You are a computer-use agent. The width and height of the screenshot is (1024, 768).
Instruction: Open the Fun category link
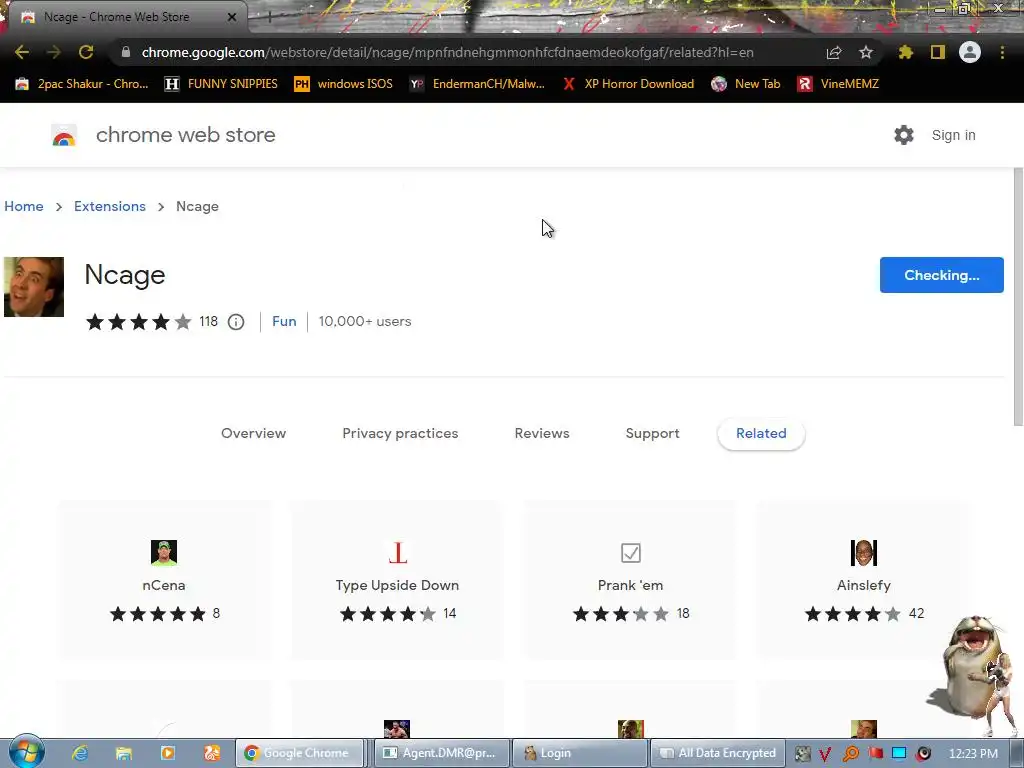(284, 321)
